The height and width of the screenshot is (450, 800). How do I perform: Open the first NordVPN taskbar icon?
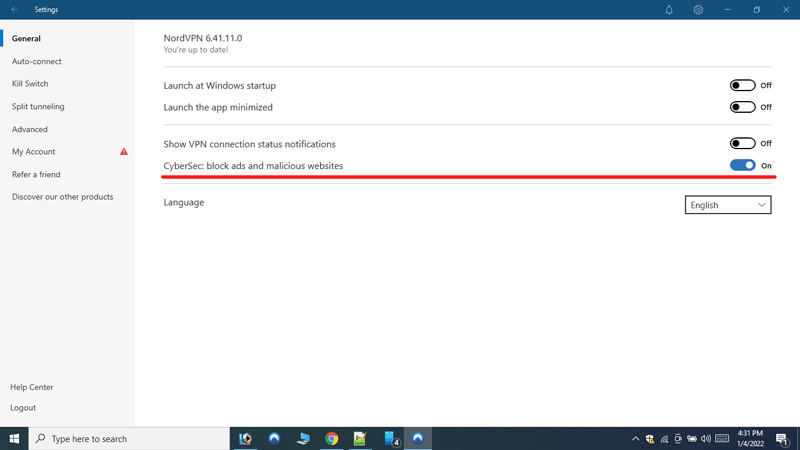coord(274,439)
